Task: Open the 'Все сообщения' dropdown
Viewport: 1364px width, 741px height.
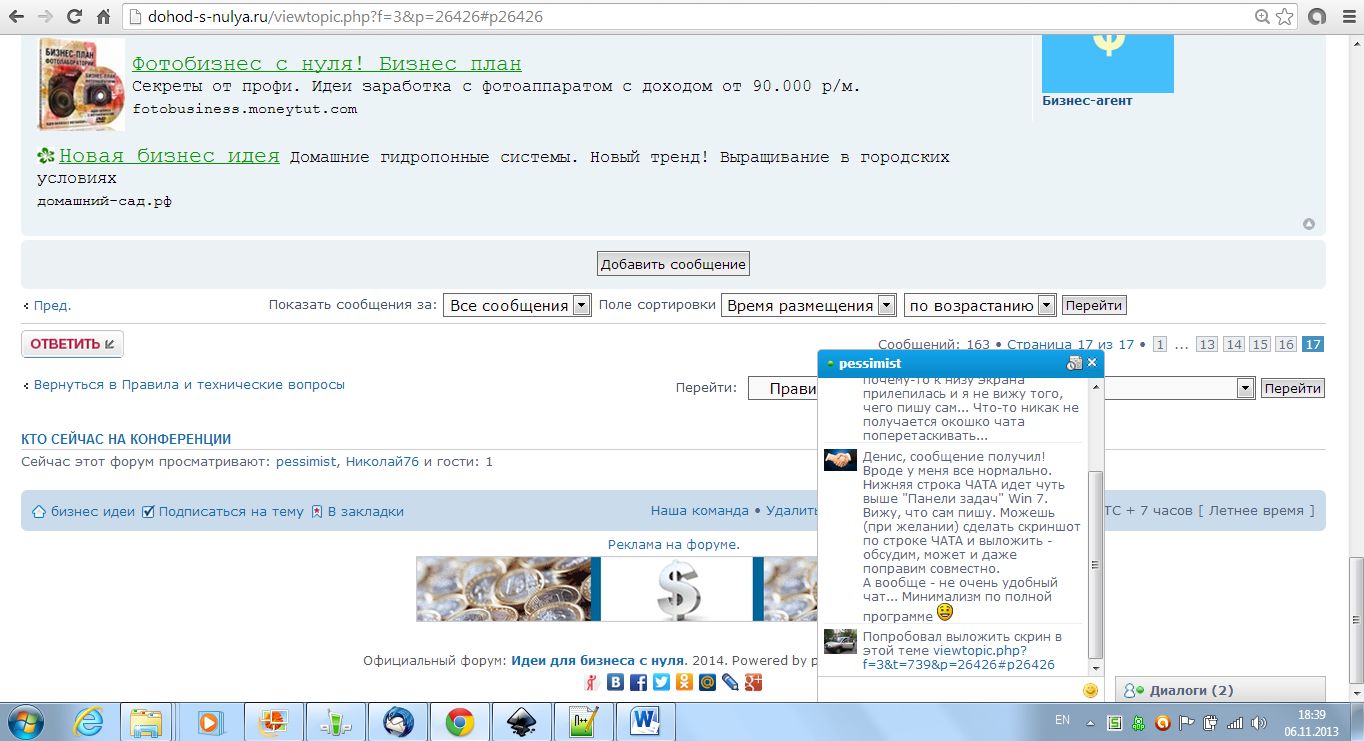Action: 518,306
